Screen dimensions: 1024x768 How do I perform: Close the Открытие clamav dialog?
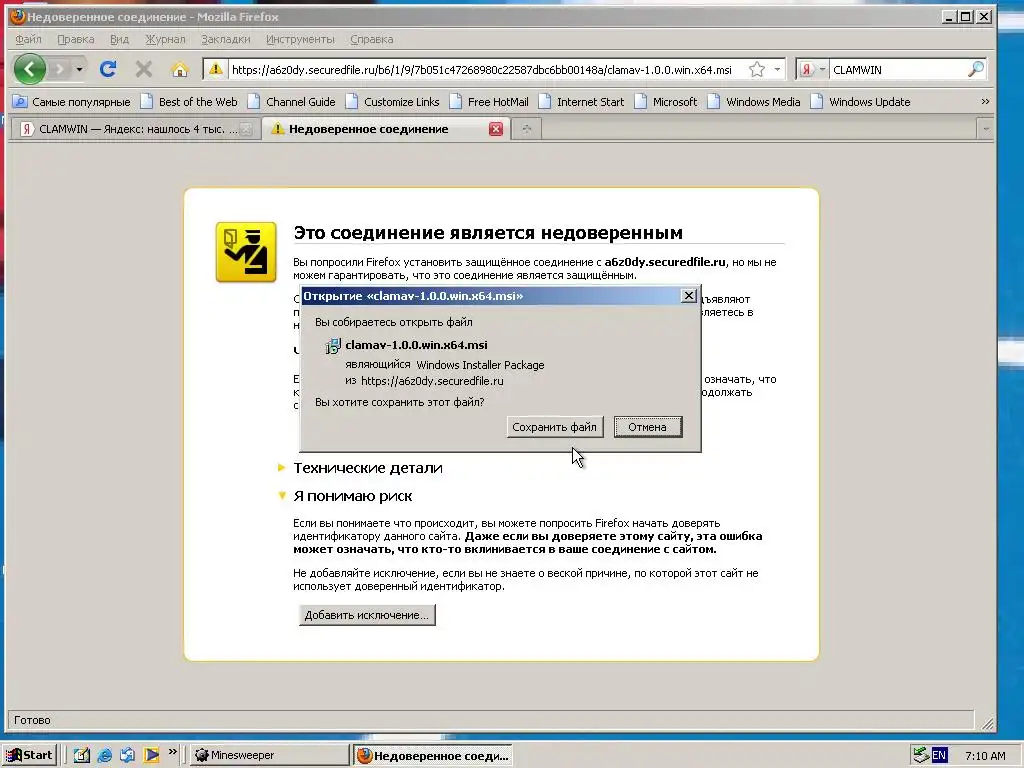(x=688, y=296)
